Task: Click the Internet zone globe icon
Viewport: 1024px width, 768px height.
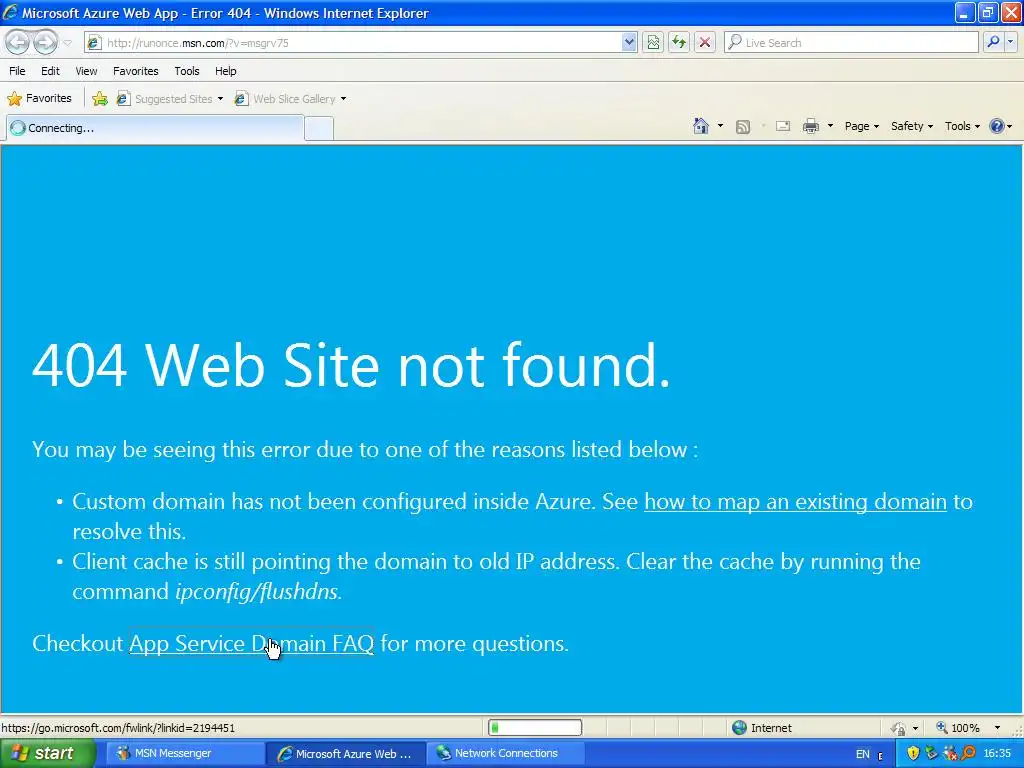Action: point(739,728)
